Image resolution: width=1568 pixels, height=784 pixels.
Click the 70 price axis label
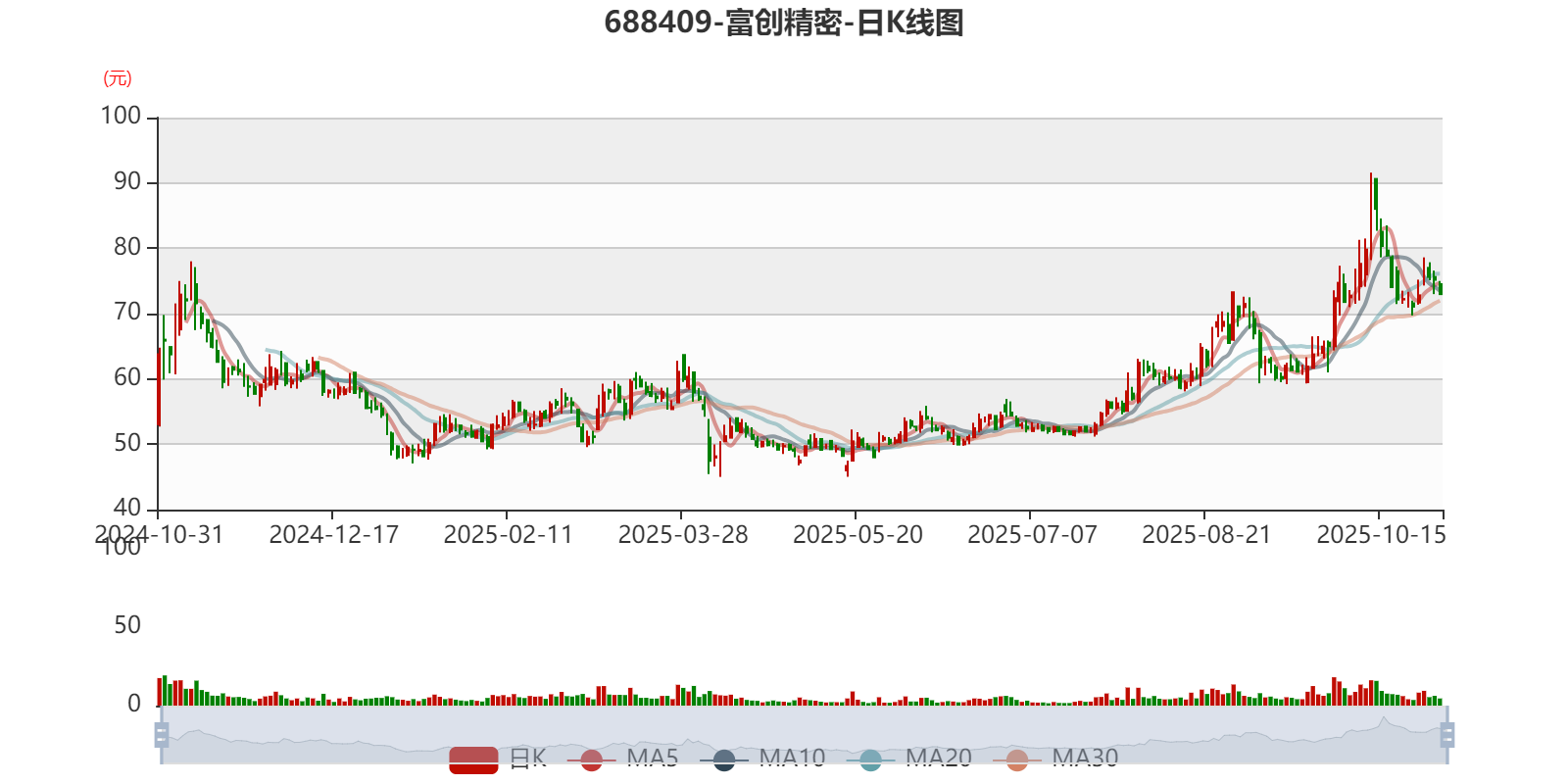[x=127, y=312]
